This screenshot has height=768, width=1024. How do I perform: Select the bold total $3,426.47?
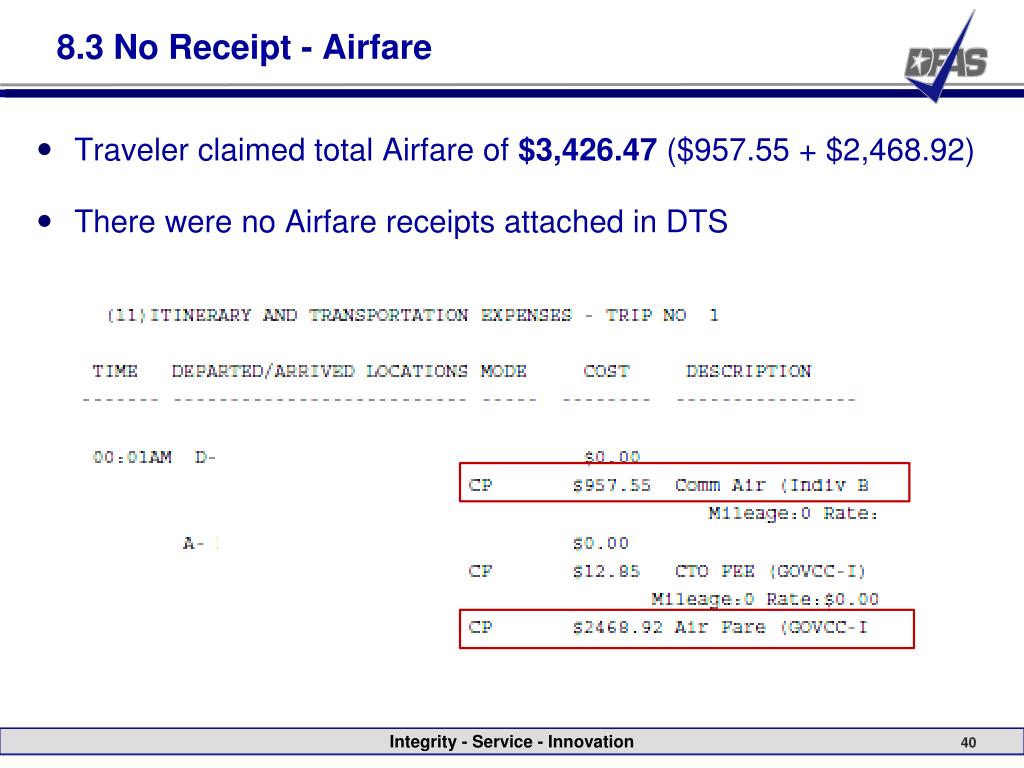pyautogui.click(x=587, y=150)
